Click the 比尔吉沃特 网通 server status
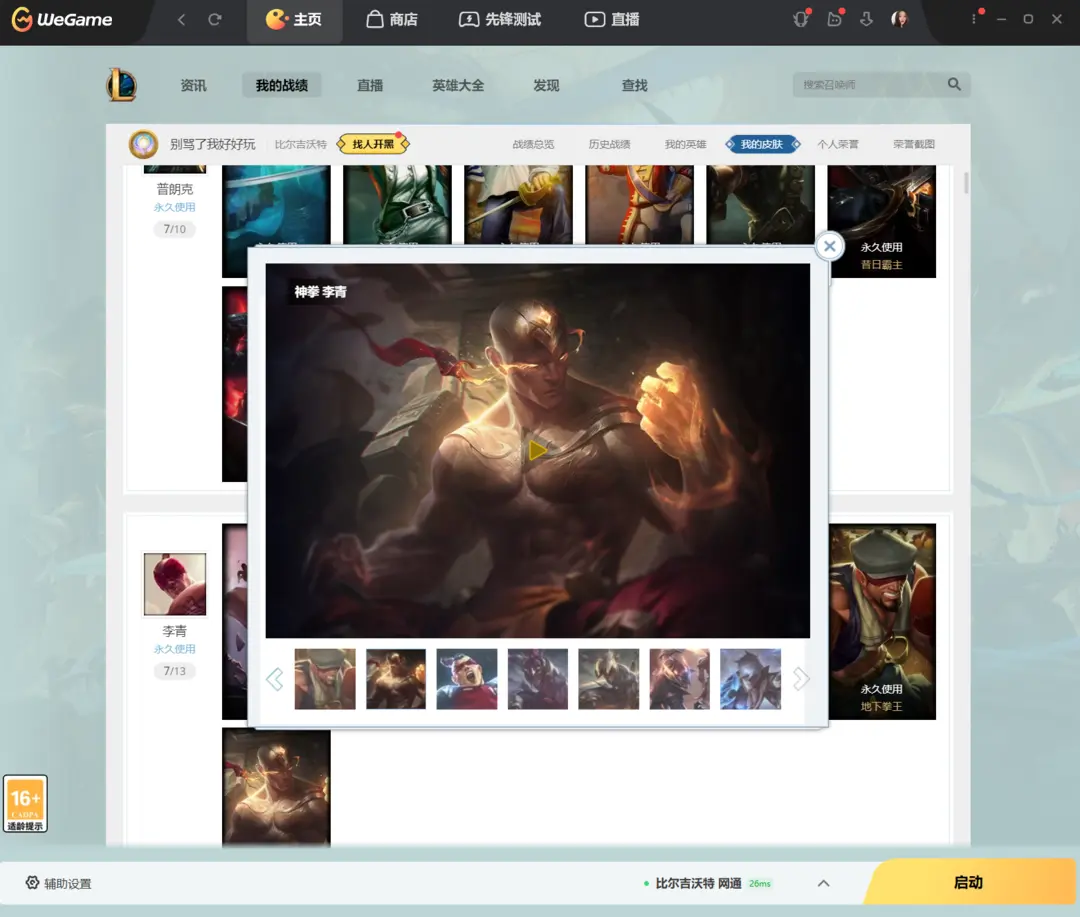The width and height of the screenshot is (1080, 917). click(x=708, y=883)
